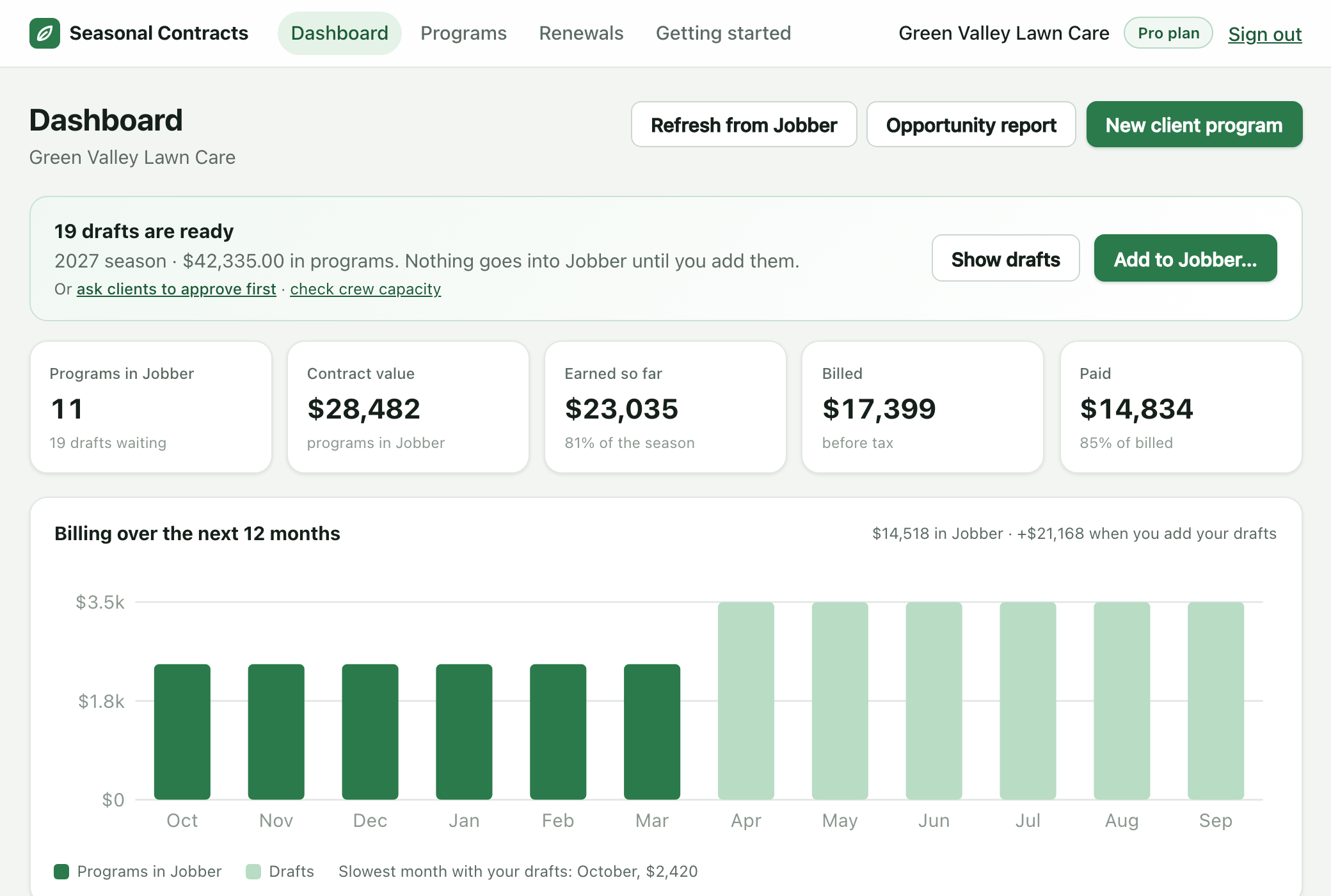Click the May drafts bar
Image resolution: width=1331 pixels, height=896 pixels.
(x=840, y=701)
